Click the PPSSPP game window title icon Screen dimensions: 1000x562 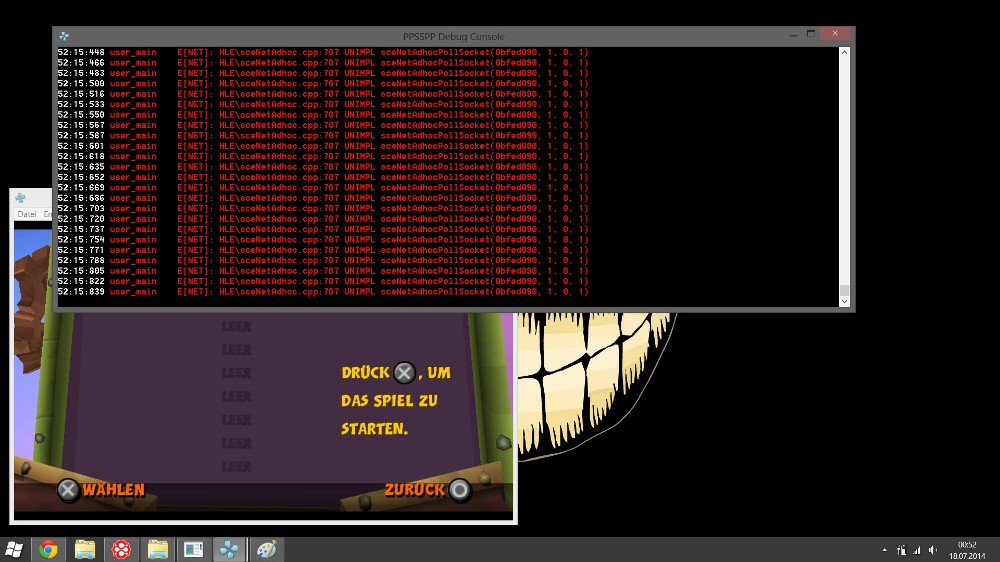pos(21,198)
